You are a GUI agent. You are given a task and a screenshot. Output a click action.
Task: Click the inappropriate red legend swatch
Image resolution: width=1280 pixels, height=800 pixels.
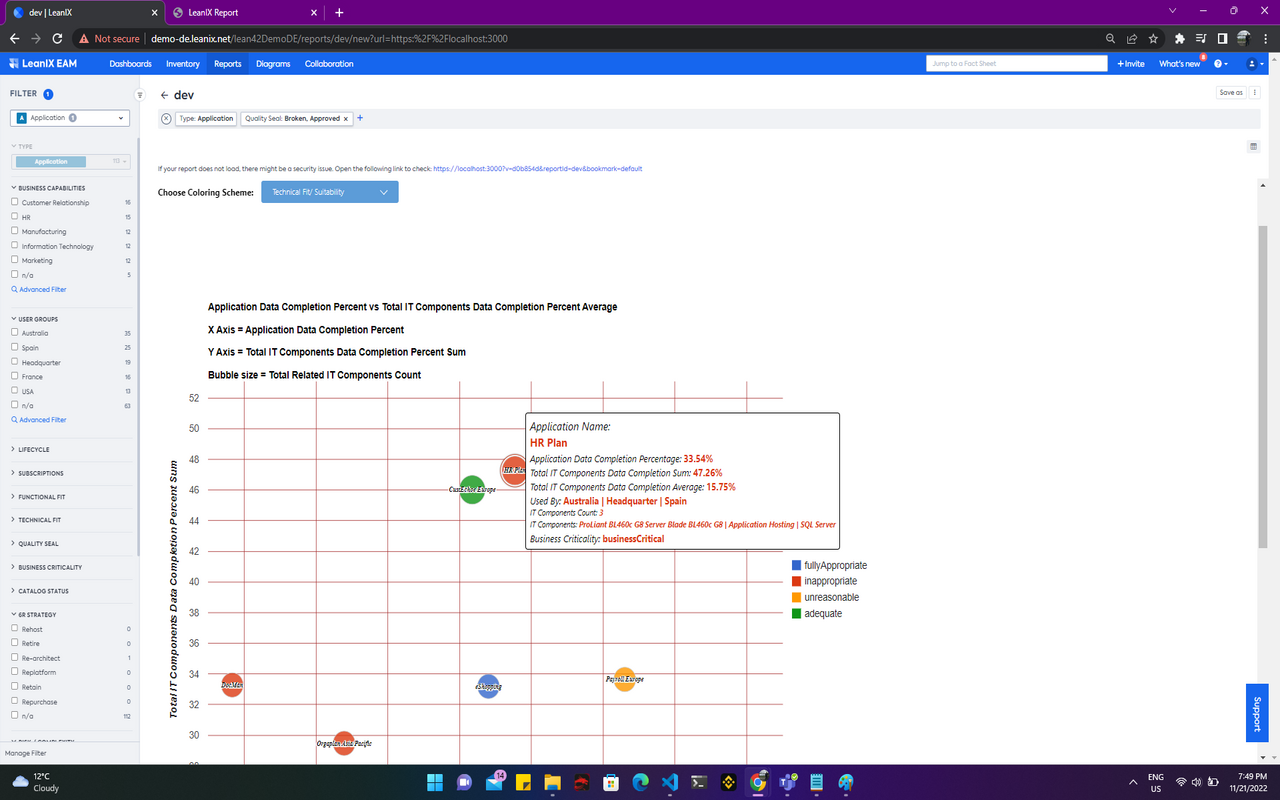point(796,581)
